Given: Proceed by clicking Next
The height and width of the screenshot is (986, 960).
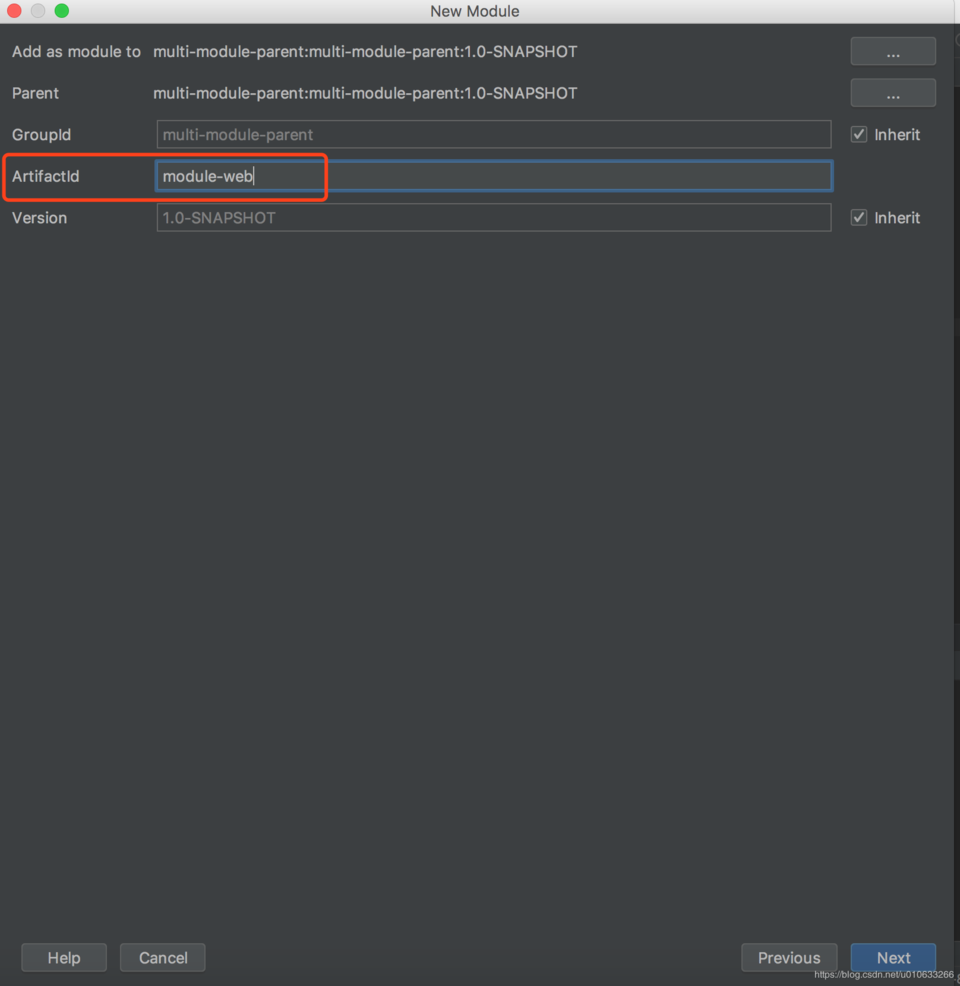Looking at the screenshot, I should coord(892,957).
